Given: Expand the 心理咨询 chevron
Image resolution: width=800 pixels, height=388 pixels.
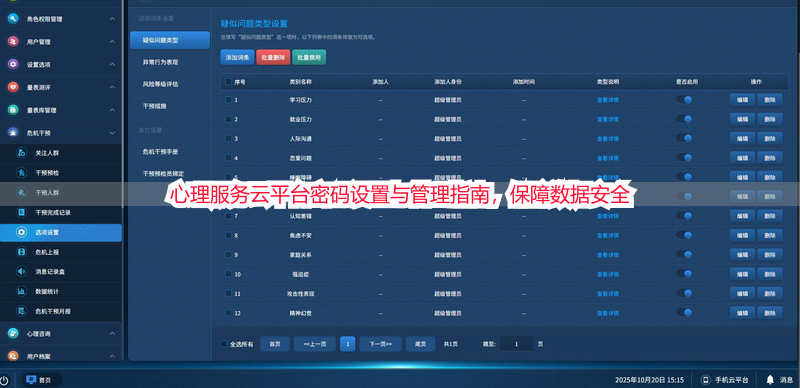Looking at the screenshot, I should [x=112, y=333].
